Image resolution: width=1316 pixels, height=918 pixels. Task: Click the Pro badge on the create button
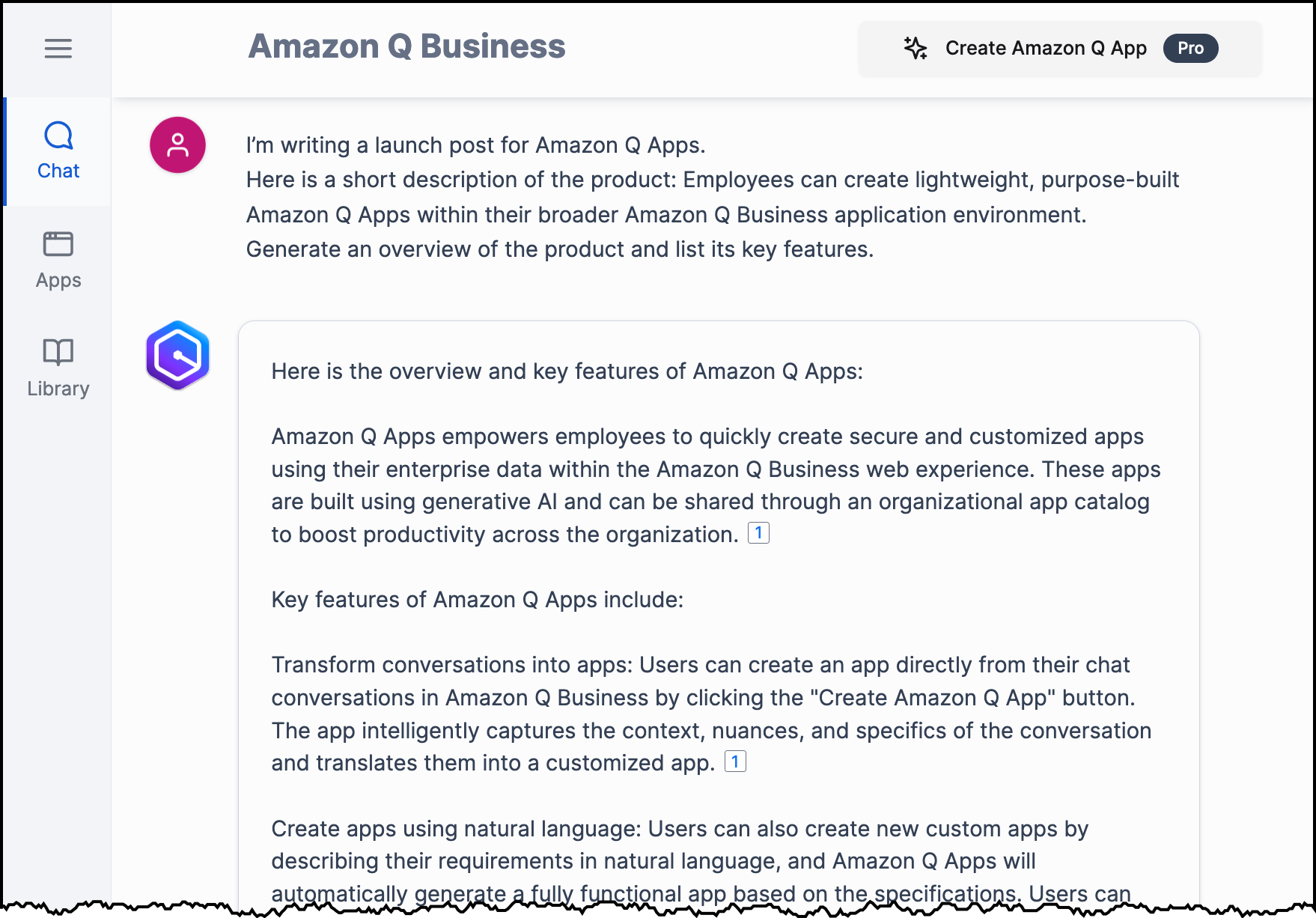click(1190, 48)
